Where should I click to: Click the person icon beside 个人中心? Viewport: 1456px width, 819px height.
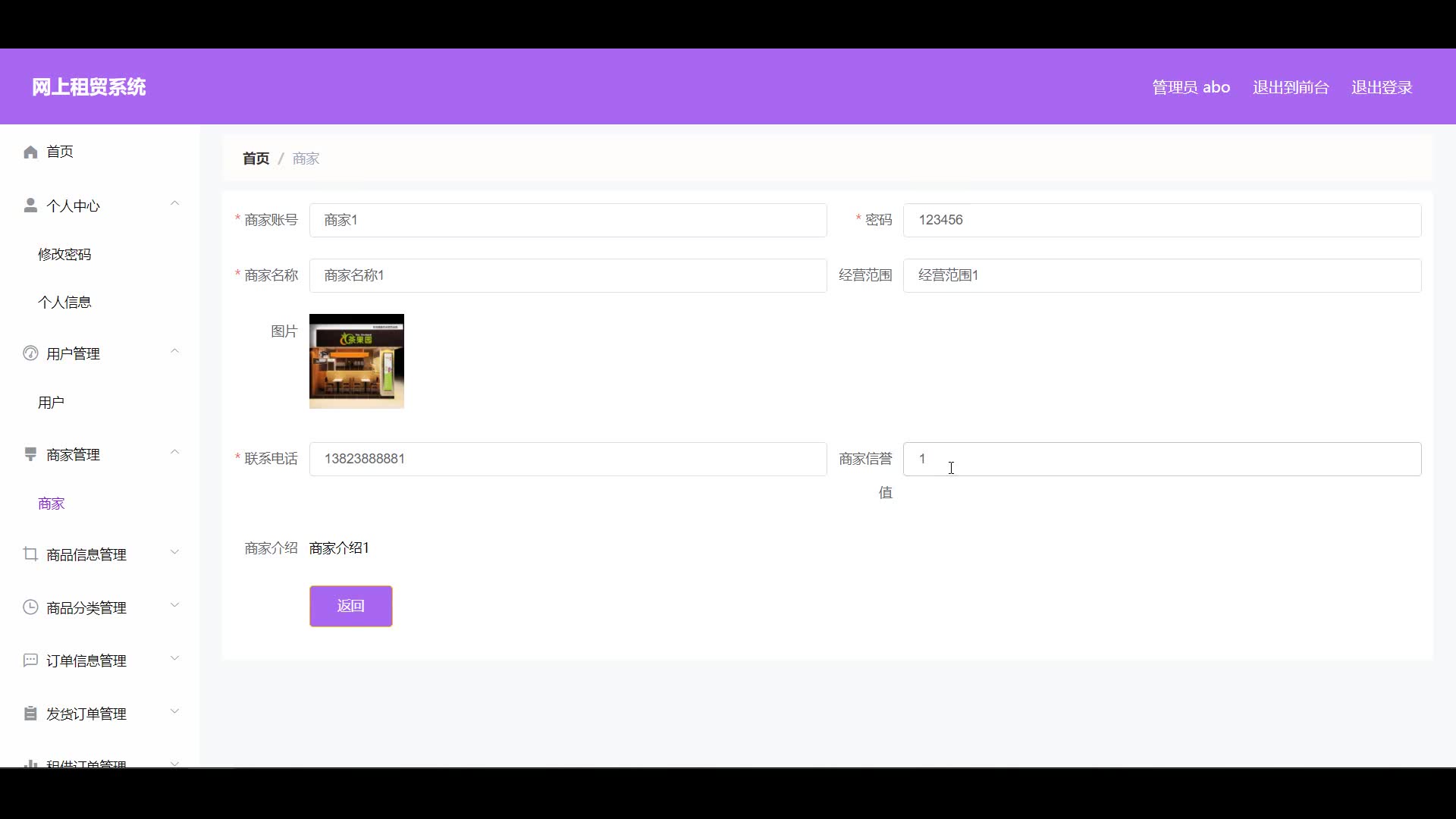[x=30, y=206]
